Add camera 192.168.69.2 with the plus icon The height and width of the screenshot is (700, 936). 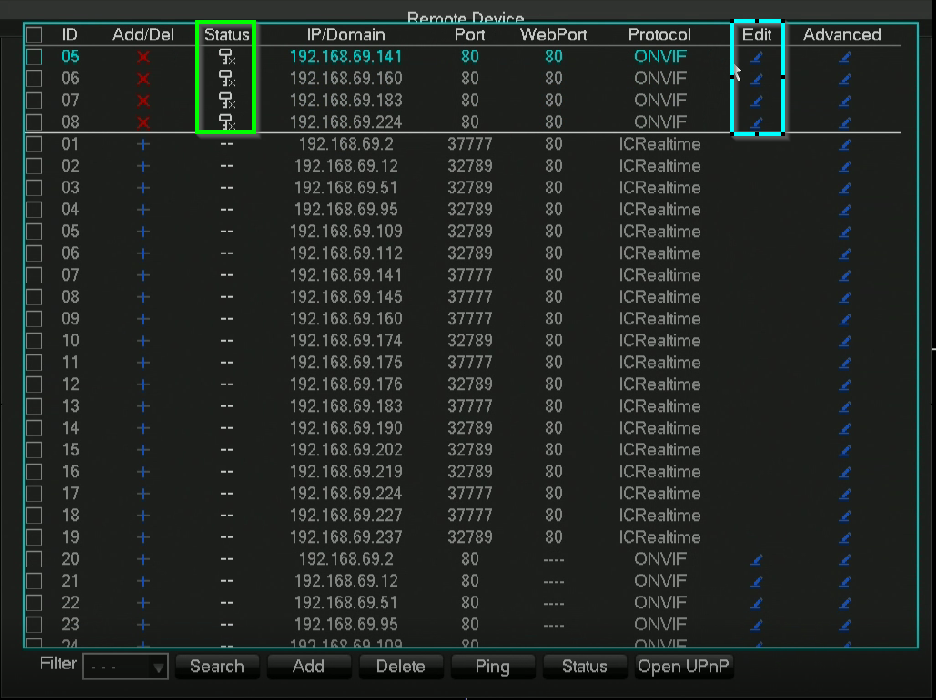(x=142, y=145)
